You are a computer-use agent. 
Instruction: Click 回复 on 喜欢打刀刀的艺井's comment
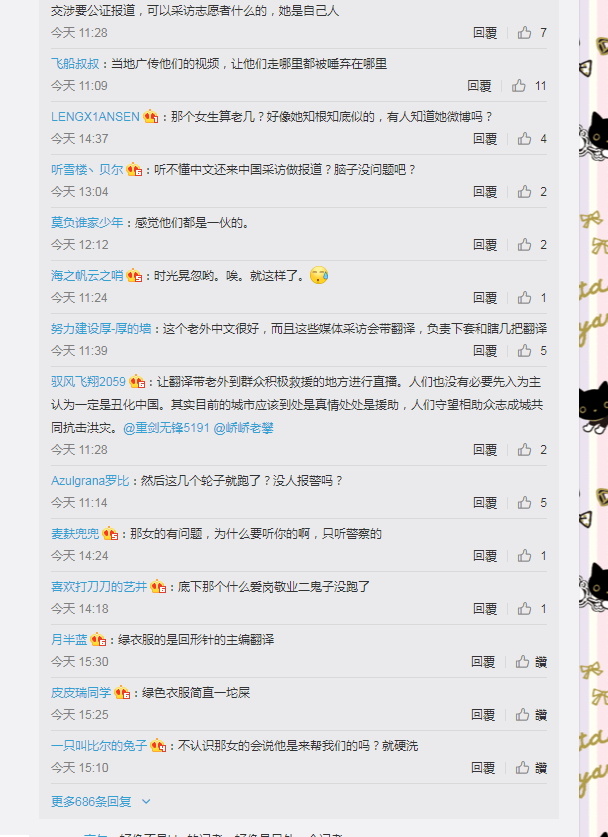(485, 609)
